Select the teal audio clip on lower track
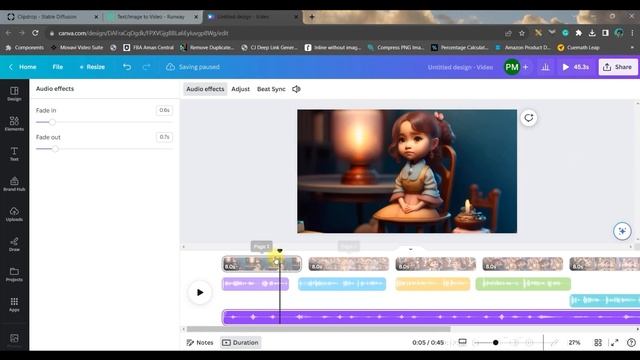The height and width of the screenshot is (360, 640). pos(605,300)
